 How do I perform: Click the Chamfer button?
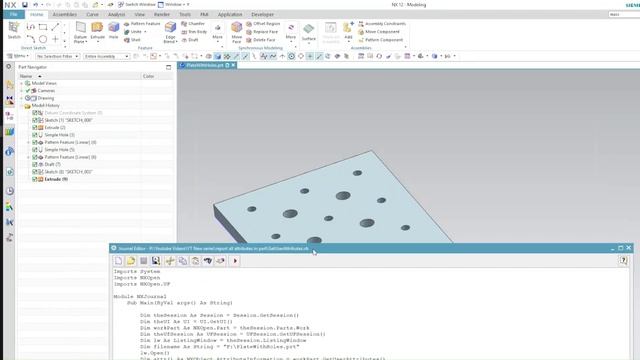[193, 24]
